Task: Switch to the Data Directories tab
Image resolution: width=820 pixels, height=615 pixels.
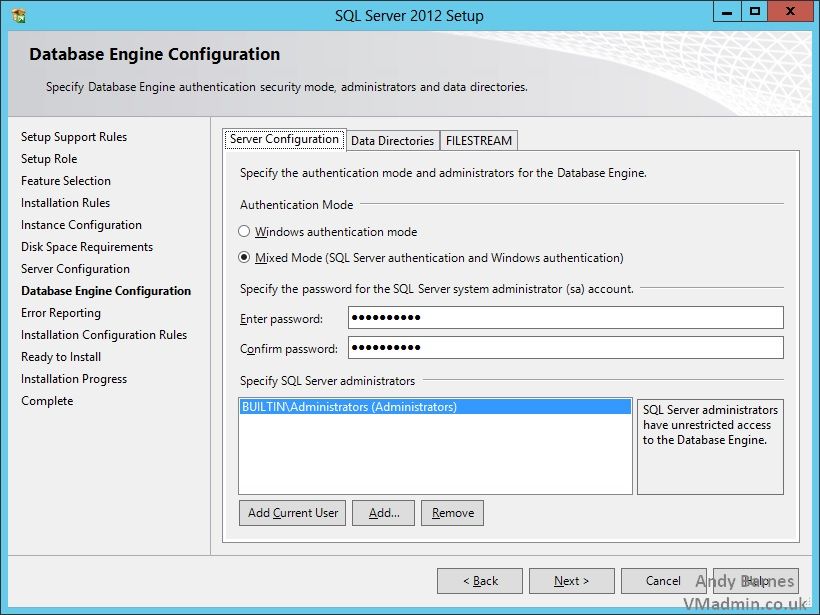Action: (392, 141)
